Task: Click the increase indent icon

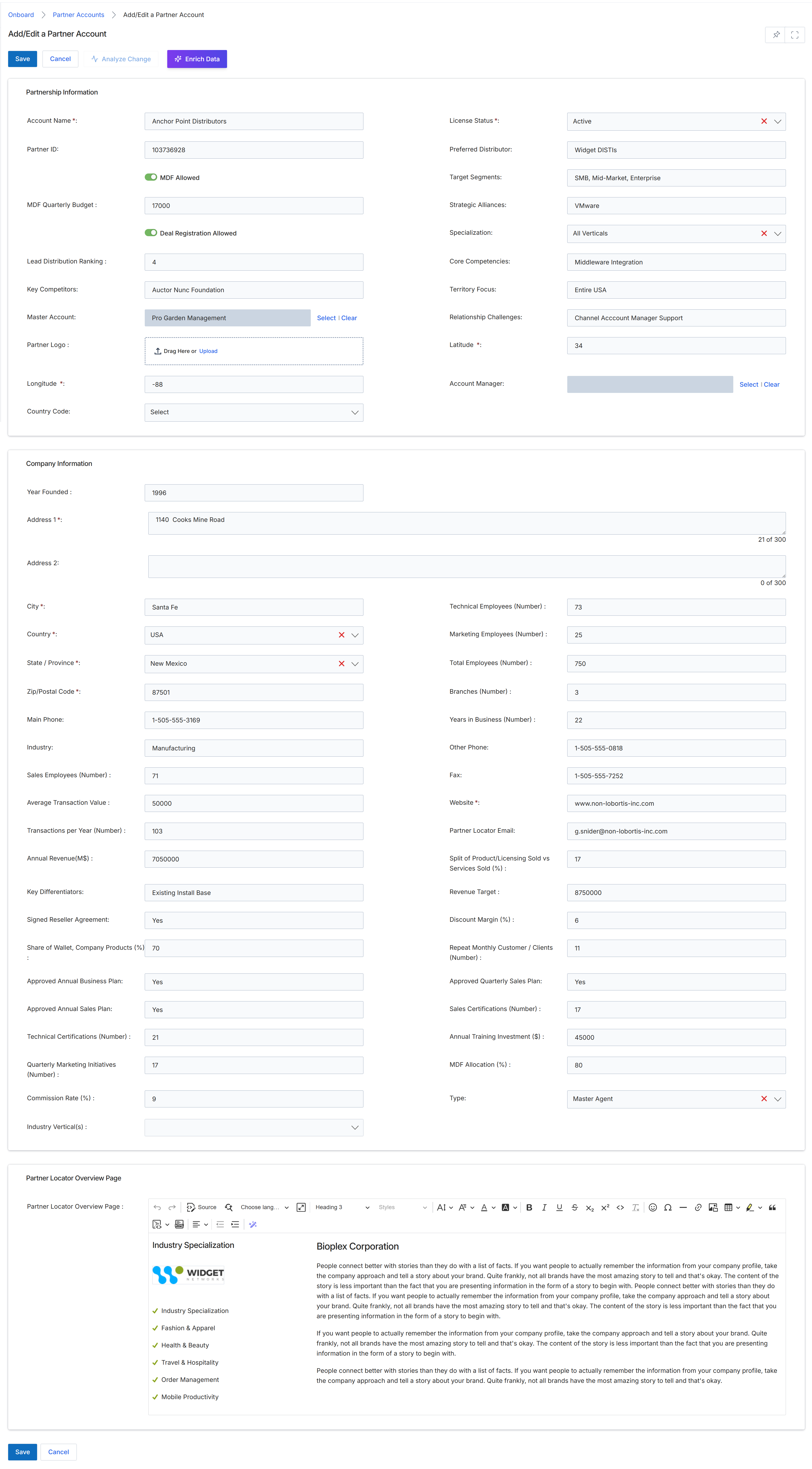Action: pos(235,1224)
